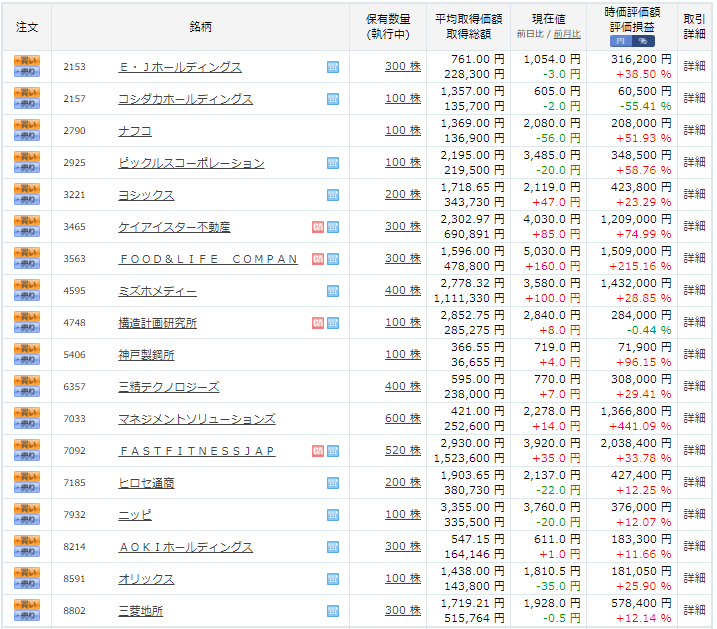
Task: Click the 買い buy button for コシダカホールディングス
Action: [x=27, y=93]
